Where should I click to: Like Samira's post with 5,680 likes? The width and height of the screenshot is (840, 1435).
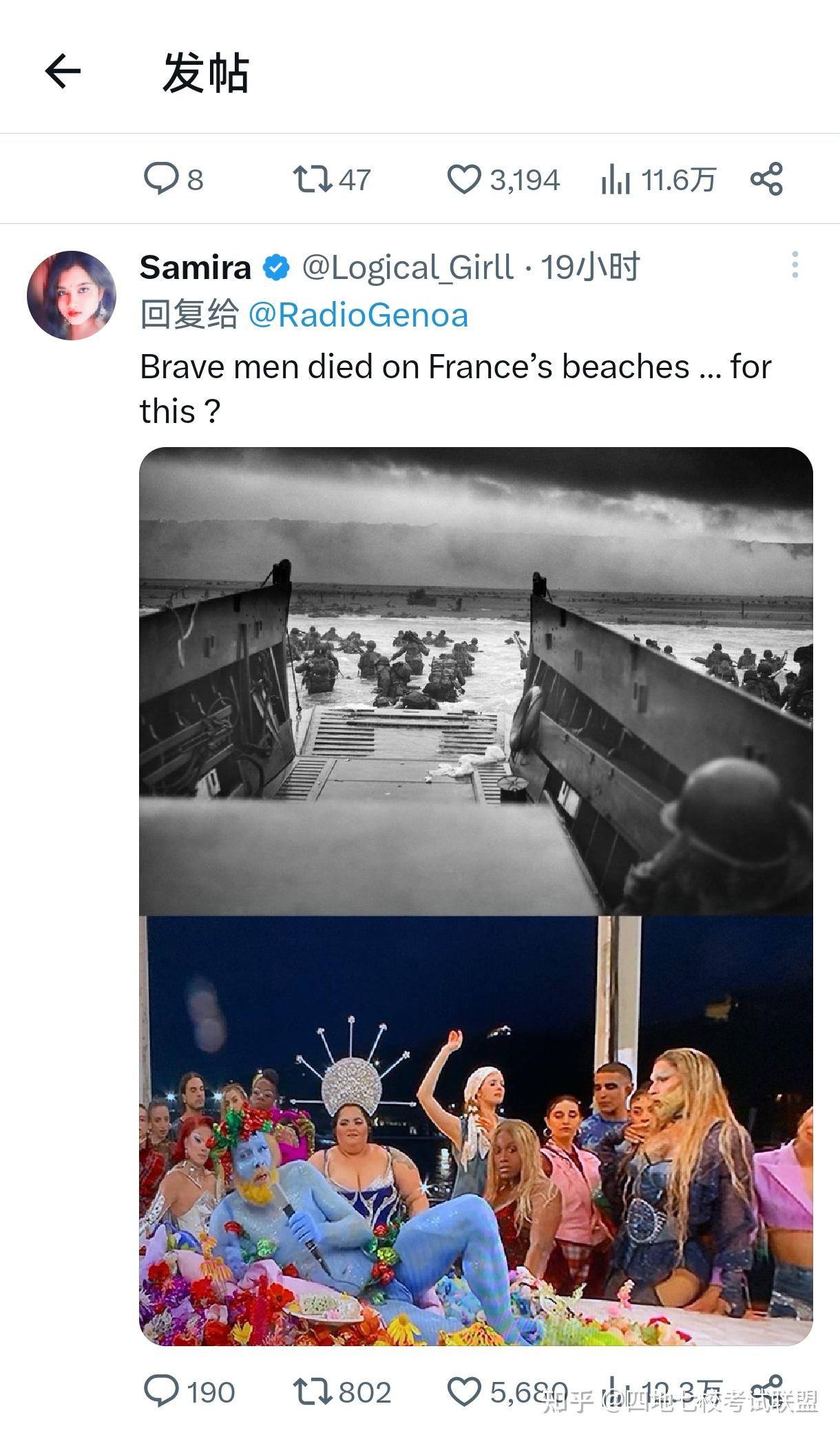pos(507,1392)
